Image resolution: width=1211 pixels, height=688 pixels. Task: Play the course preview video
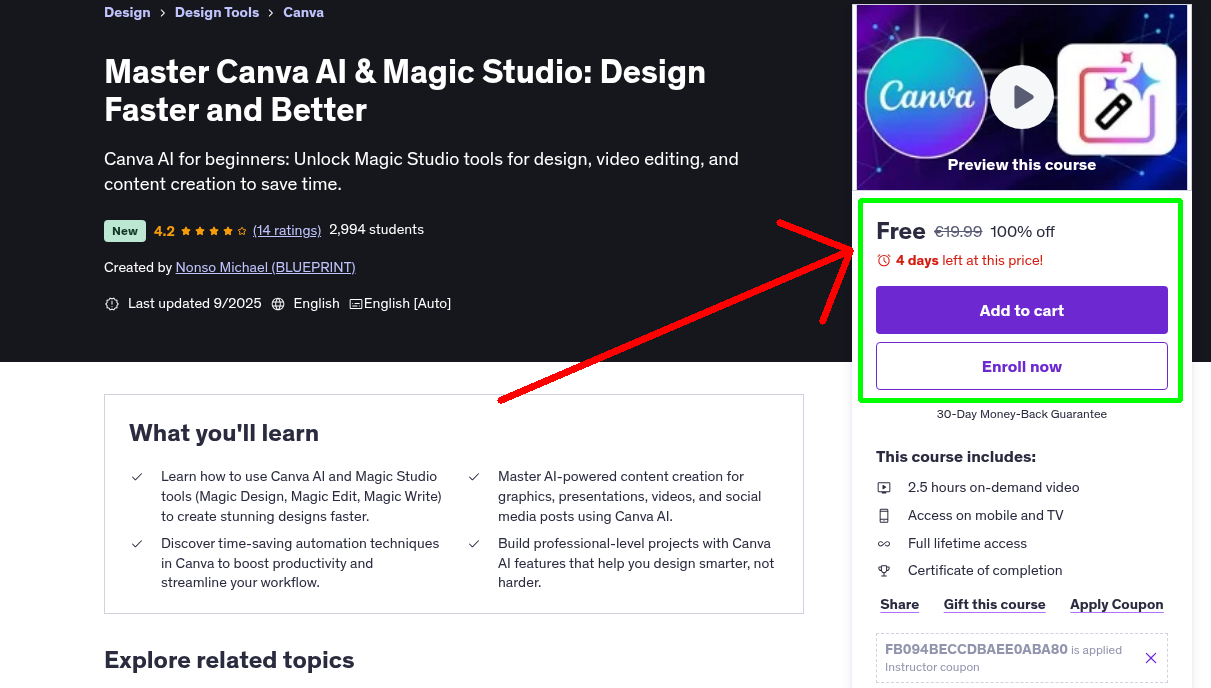tap(1021, 97)
